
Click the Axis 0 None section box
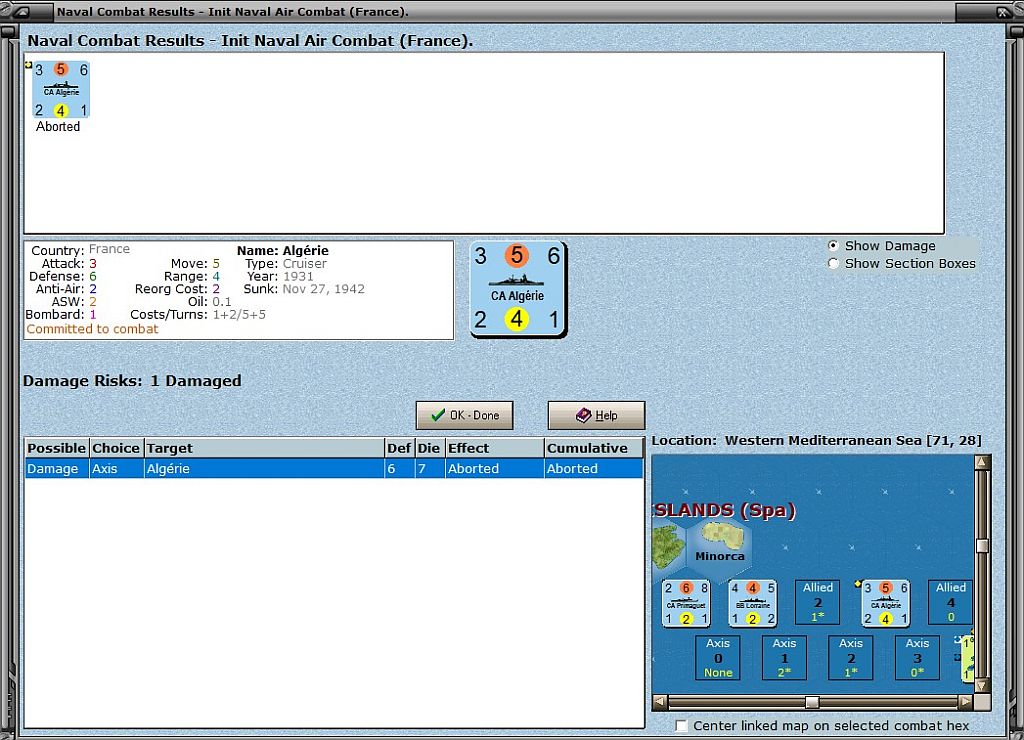point(718,658)
